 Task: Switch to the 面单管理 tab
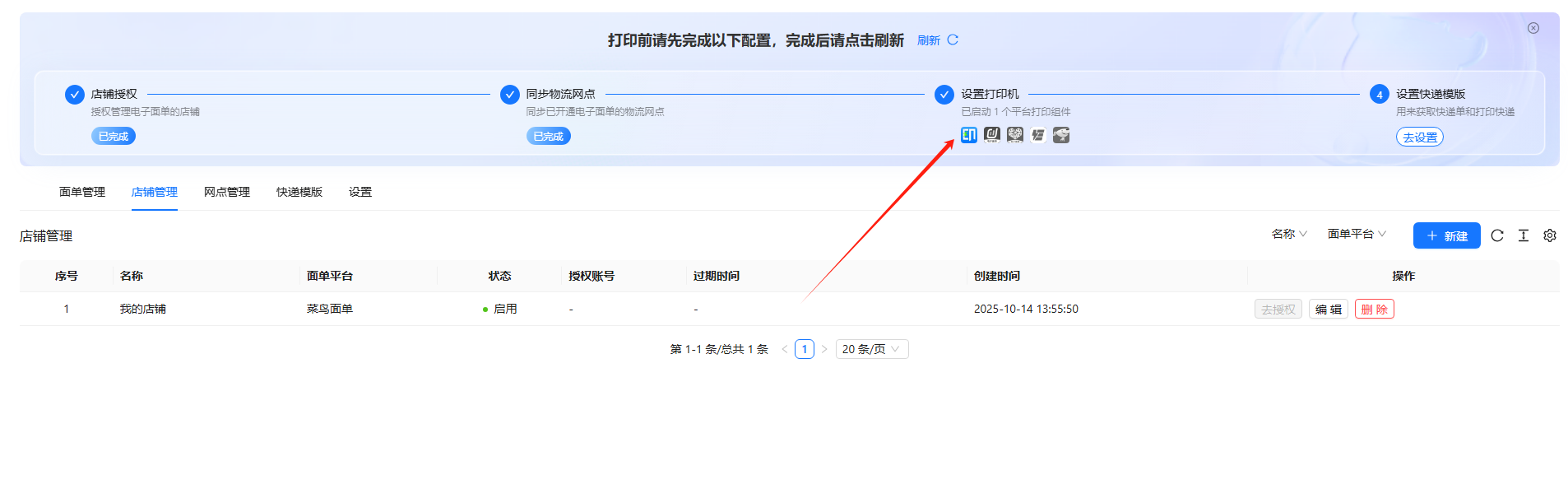[x=82, y=192]
